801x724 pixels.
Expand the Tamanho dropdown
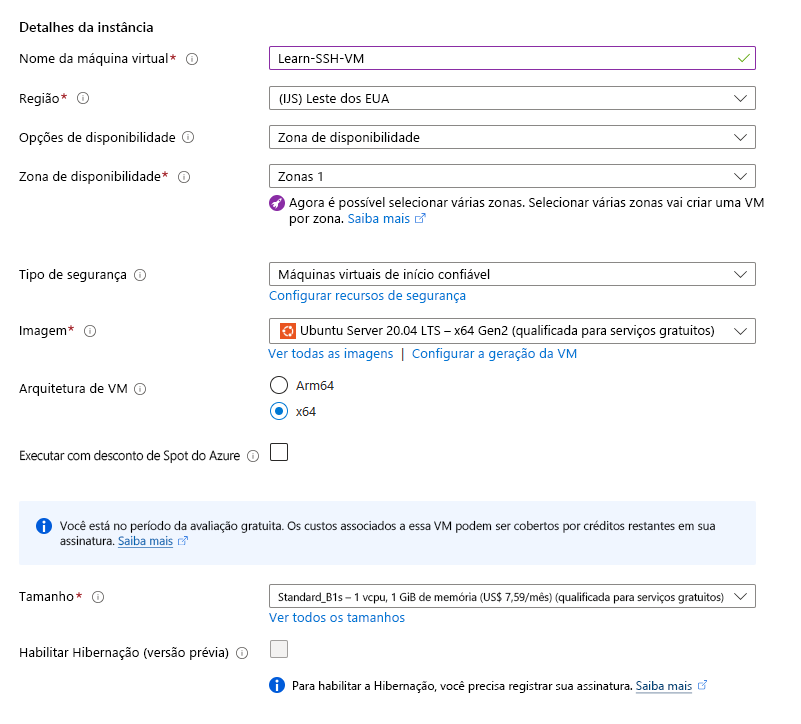click(x=512, y=595)
